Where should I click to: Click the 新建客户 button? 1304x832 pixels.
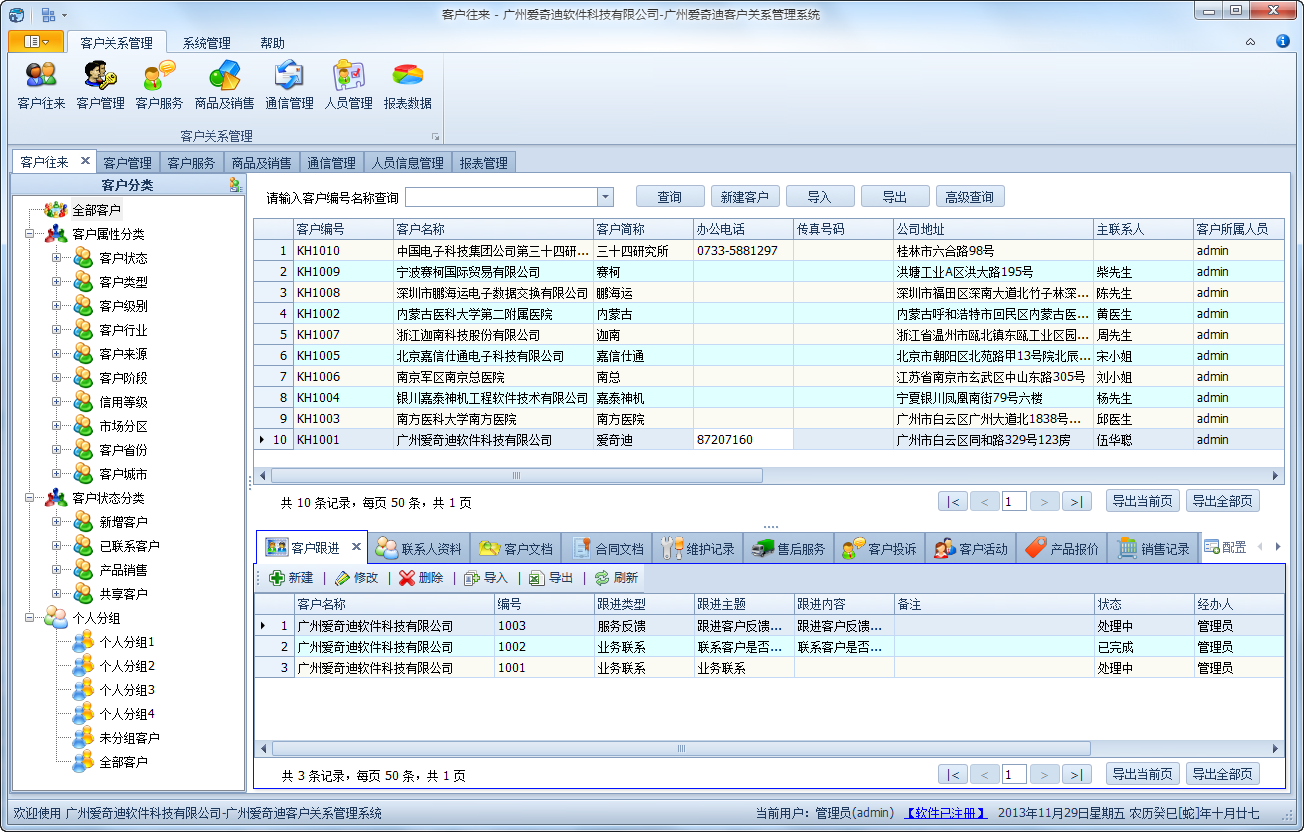[x=744, y=197]
